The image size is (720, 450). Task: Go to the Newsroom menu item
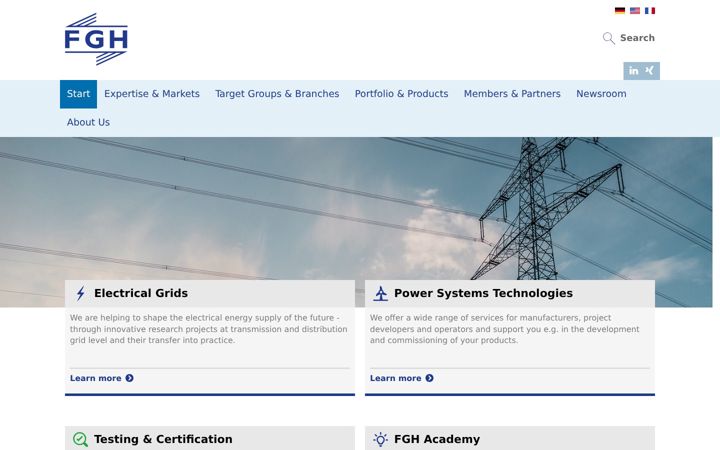point(601,94)
